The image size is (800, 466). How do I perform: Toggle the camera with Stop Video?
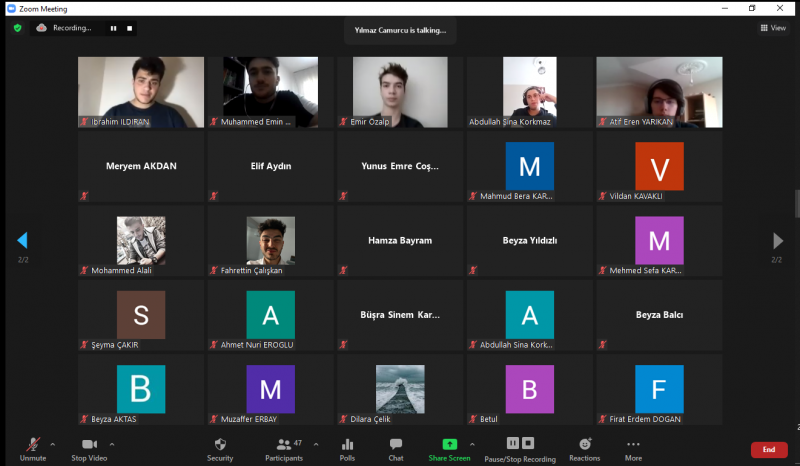[91, 447]
